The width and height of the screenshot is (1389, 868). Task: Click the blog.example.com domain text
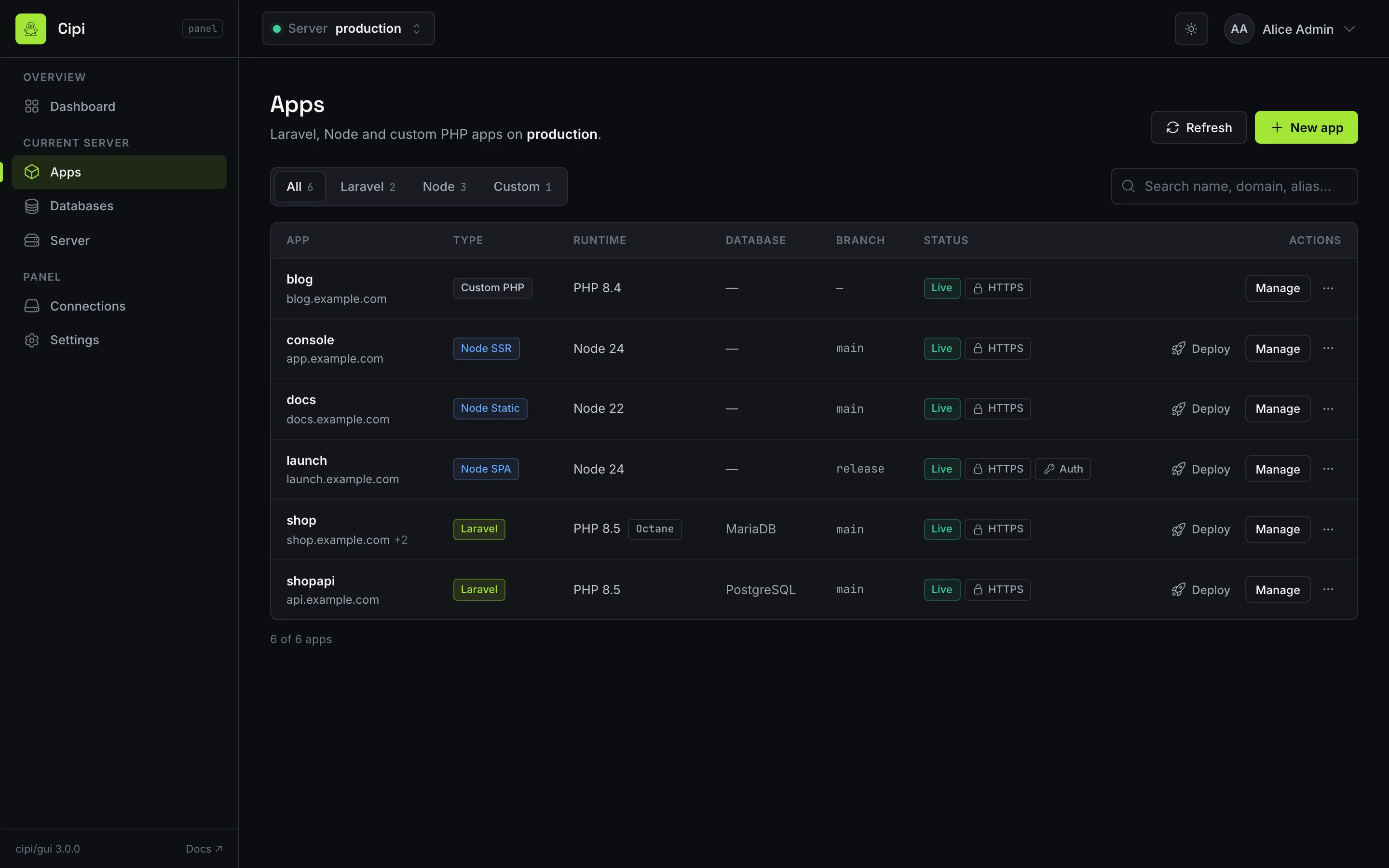click(x=336, y=299)
